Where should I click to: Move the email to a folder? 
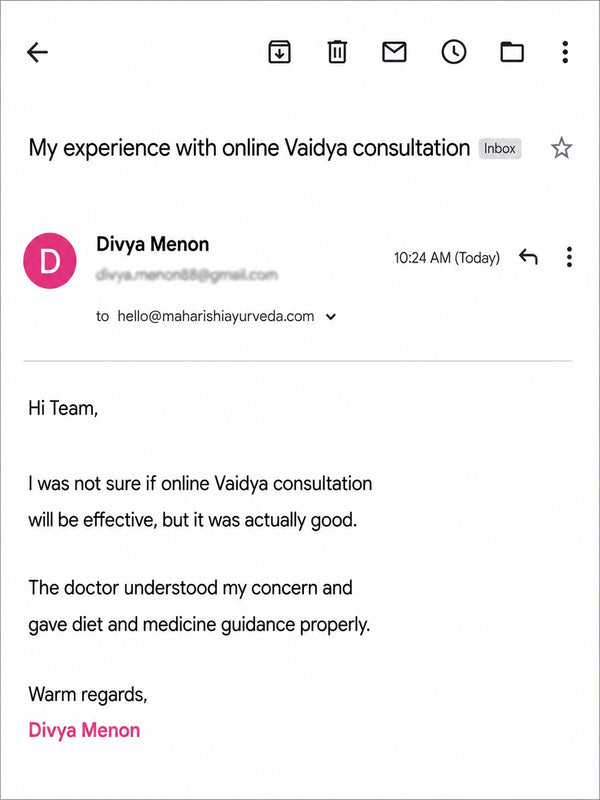[512, 52]
